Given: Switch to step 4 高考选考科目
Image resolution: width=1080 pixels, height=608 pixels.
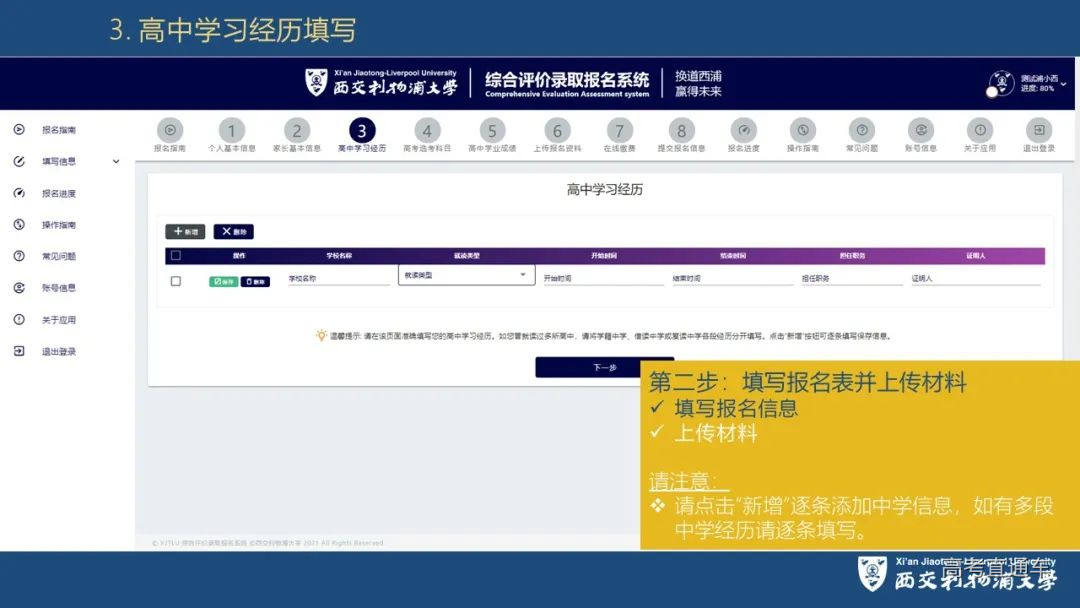Looking at the screenshot, I should pyautogui.click(x=427, y=130).
